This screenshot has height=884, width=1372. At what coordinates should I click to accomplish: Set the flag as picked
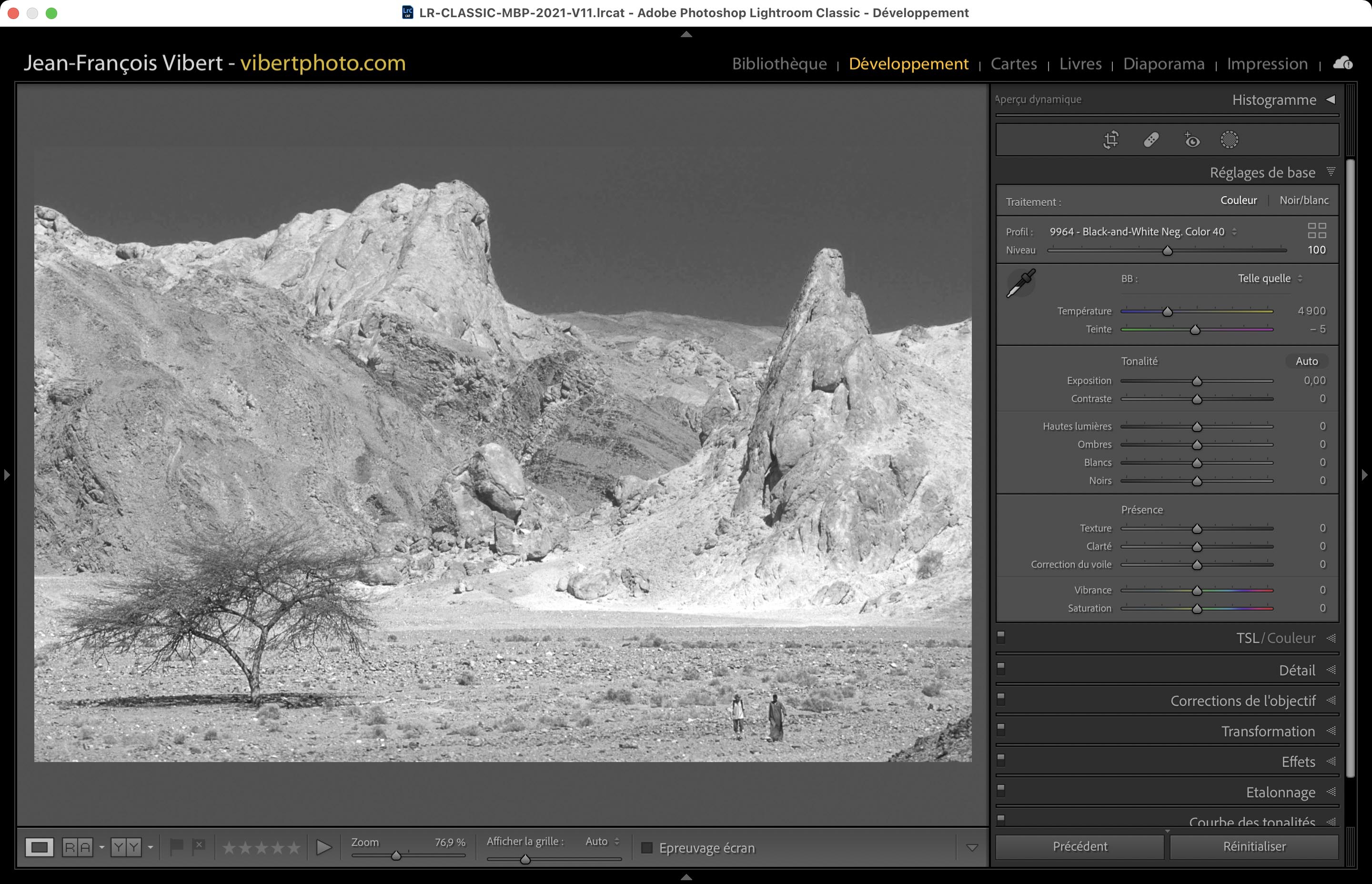coord(176,845)
